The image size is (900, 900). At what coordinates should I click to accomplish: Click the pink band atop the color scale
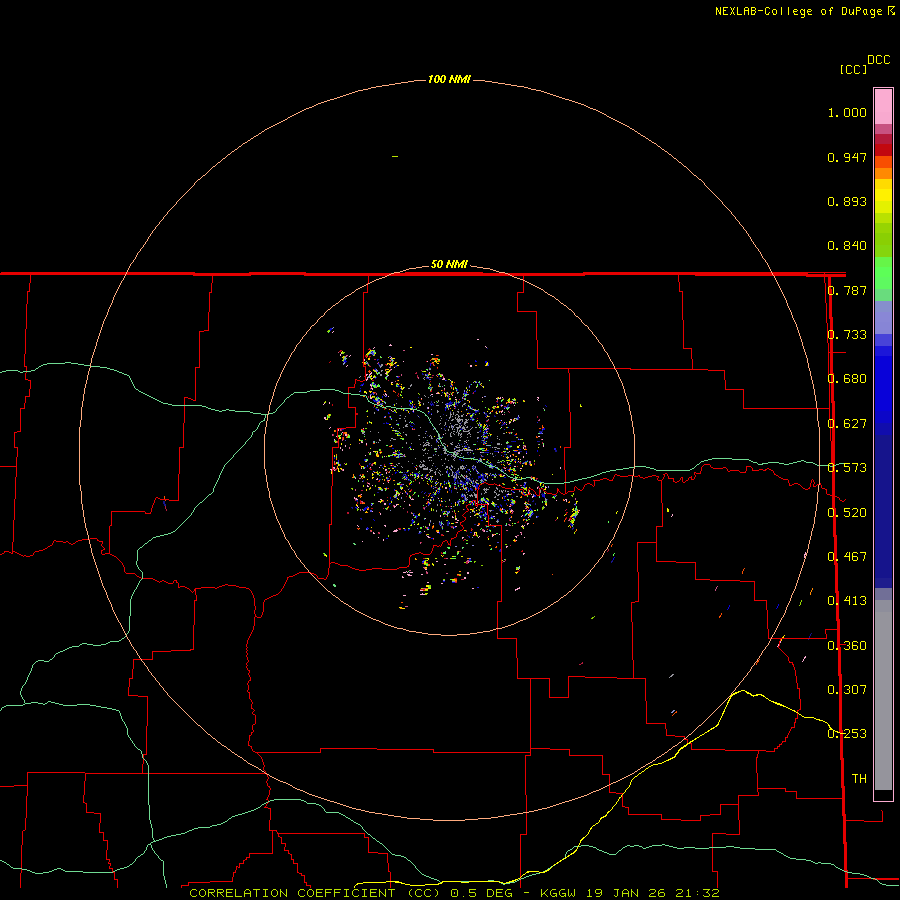(x=883, y=107)
